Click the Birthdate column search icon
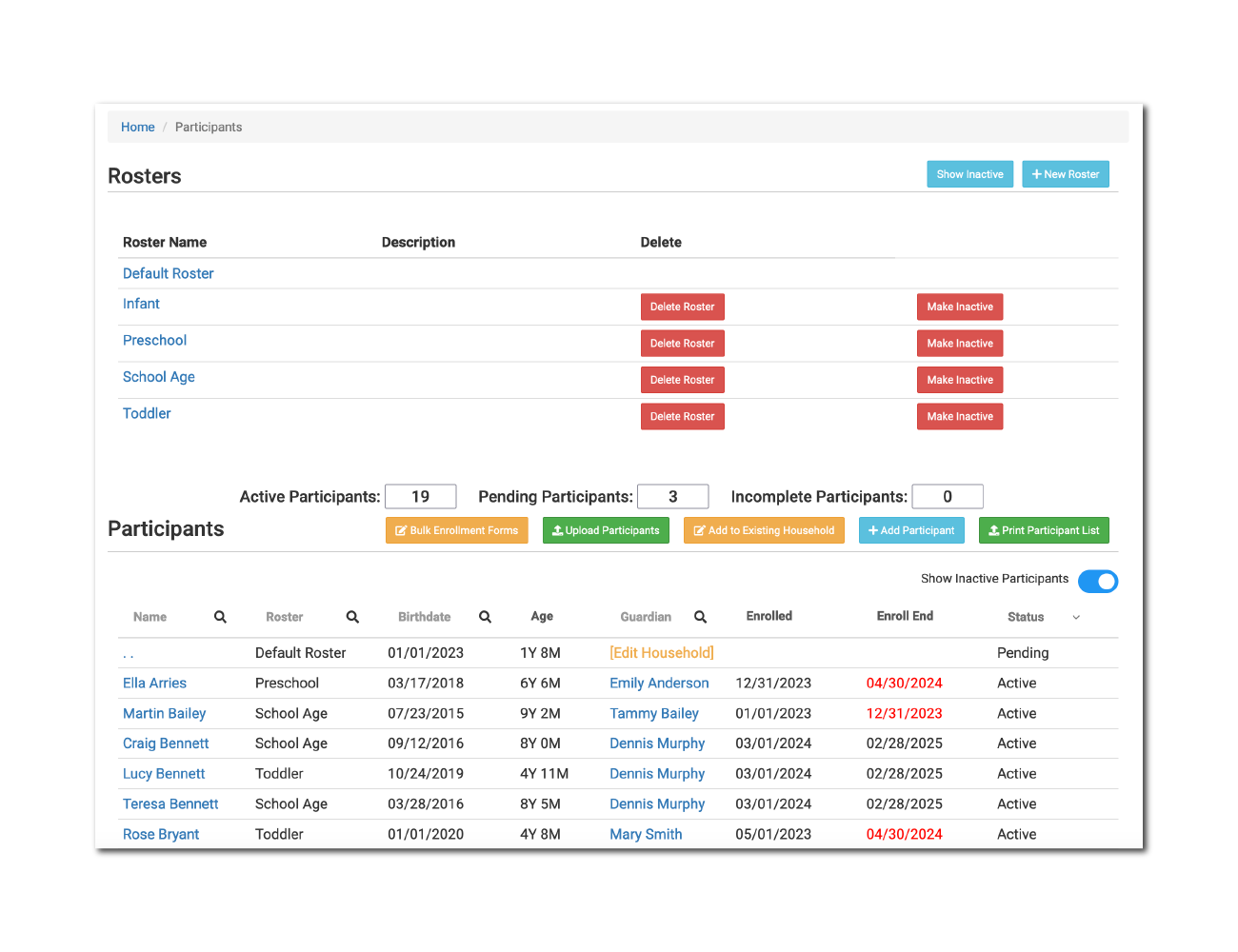The image size is (1238, 952). 485,617
